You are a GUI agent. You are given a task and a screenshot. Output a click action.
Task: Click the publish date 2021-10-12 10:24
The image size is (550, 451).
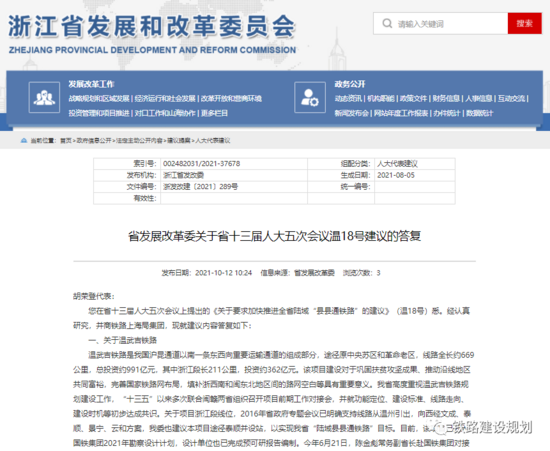pyautogui.click(x=223, y=273)
